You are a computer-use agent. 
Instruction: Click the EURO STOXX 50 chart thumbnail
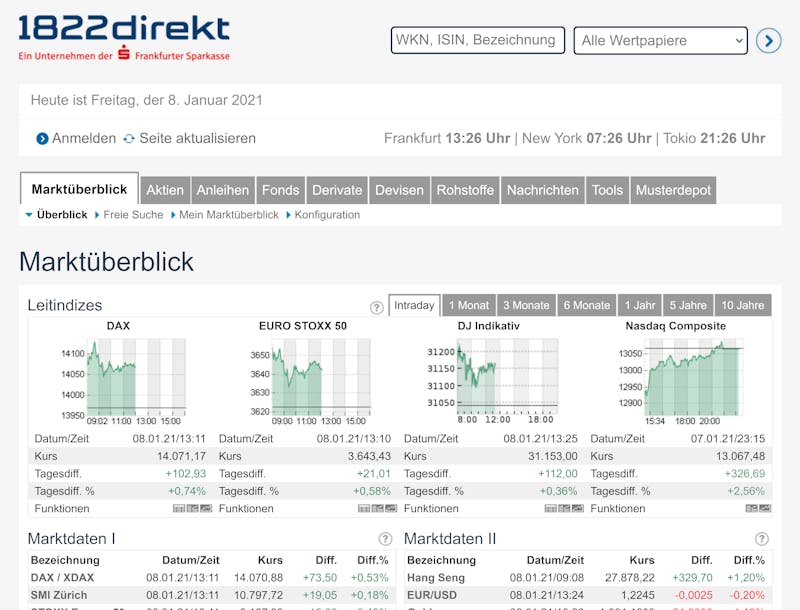[x=309, y=380]
